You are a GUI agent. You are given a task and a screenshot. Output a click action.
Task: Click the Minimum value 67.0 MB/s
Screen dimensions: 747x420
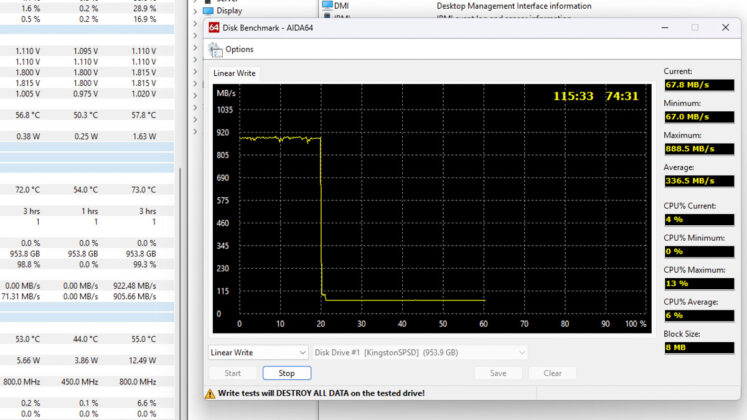click(699, 117)
